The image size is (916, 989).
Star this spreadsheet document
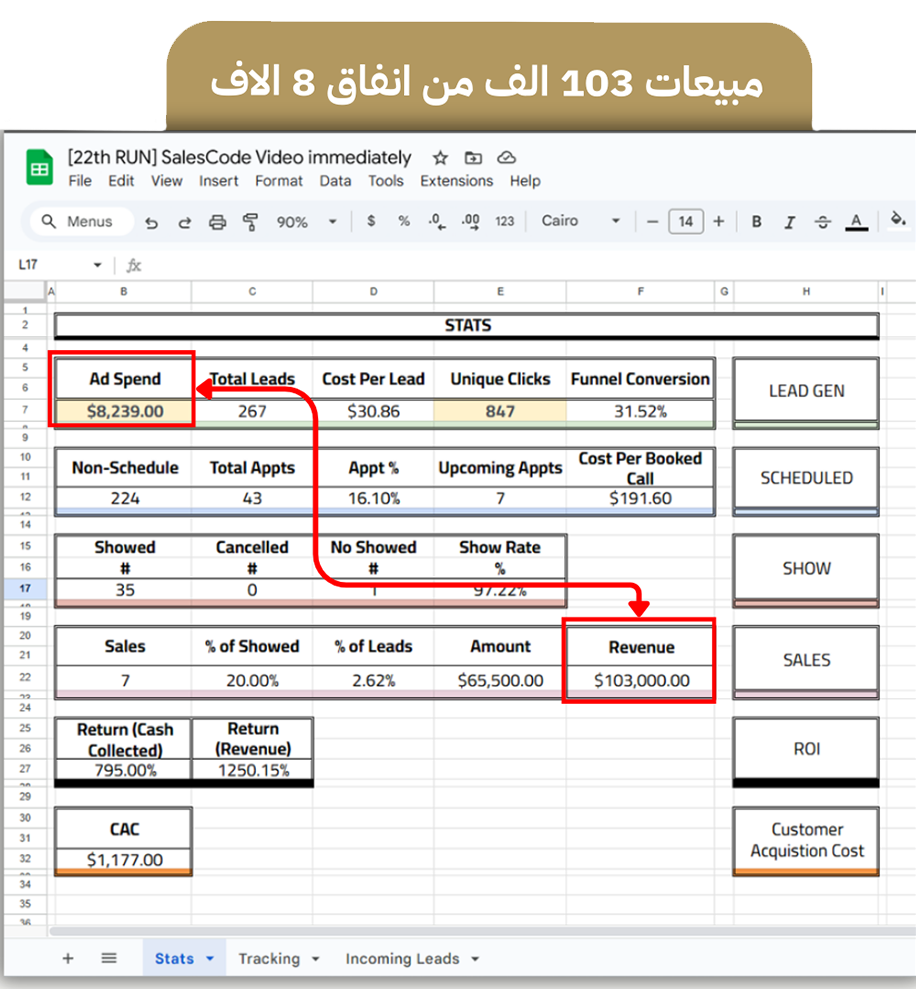point(440,158)
